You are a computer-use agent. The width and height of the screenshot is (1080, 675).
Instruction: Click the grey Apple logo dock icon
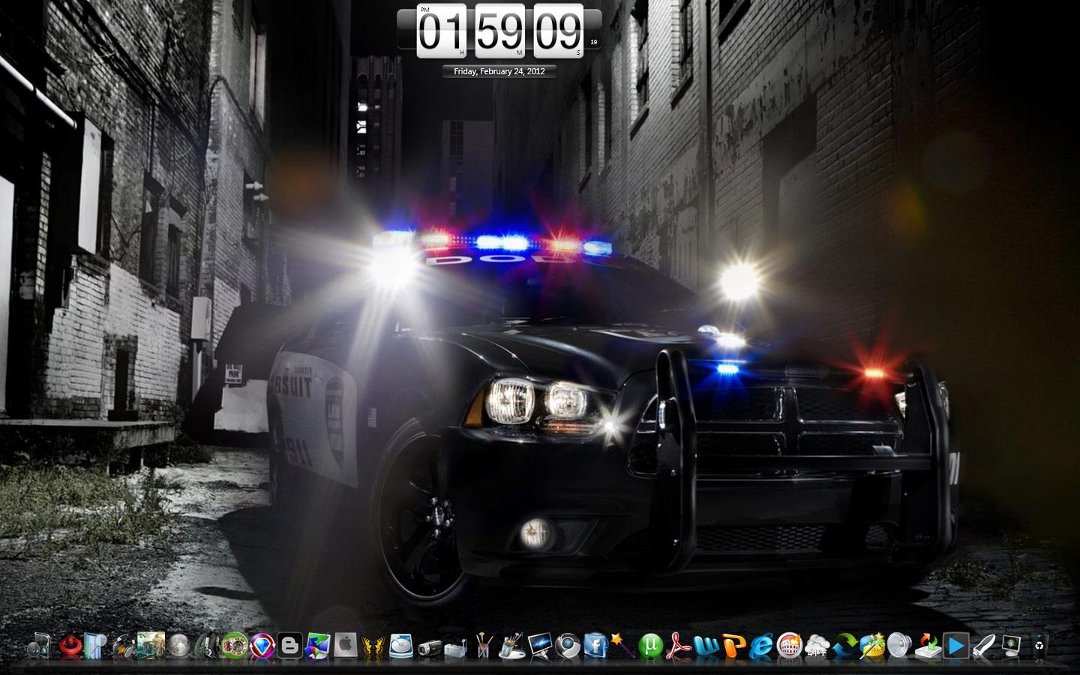[x=346, y=645]
